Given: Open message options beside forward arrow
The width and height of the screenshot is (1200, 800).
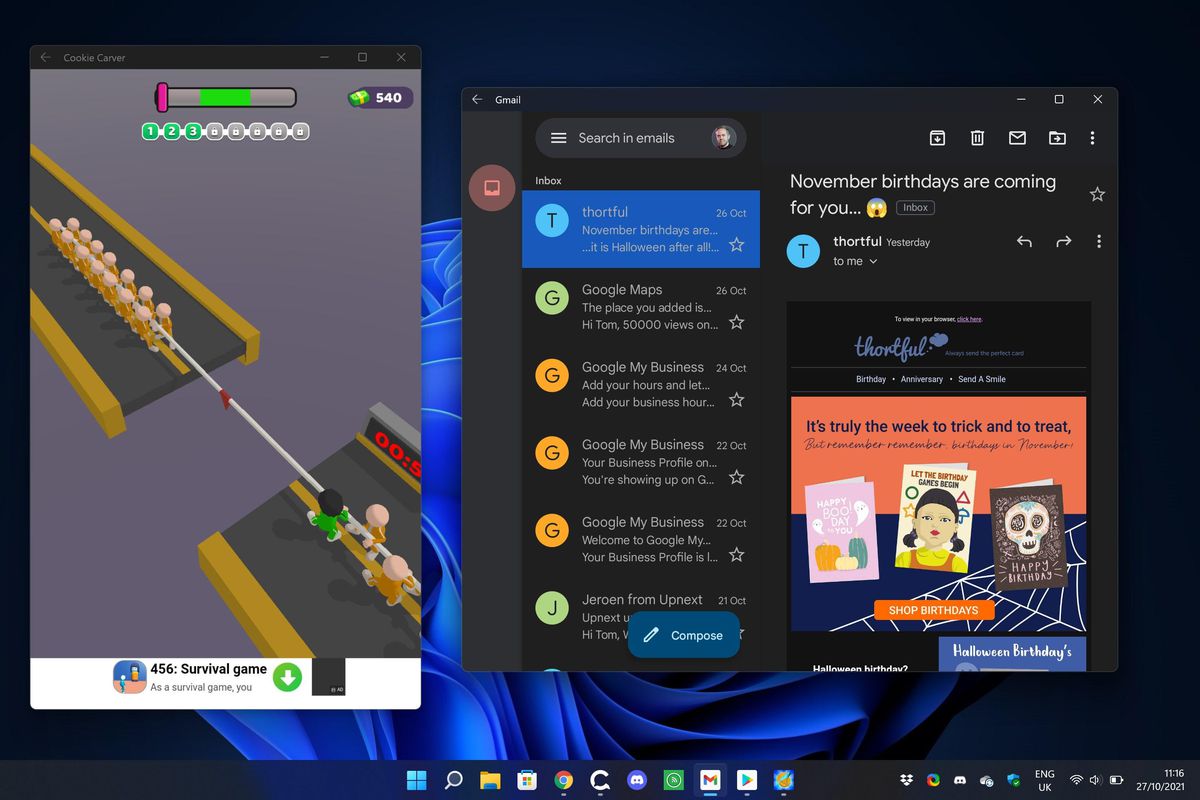Looking at the screenshot, I should [x=1099, y=241].
